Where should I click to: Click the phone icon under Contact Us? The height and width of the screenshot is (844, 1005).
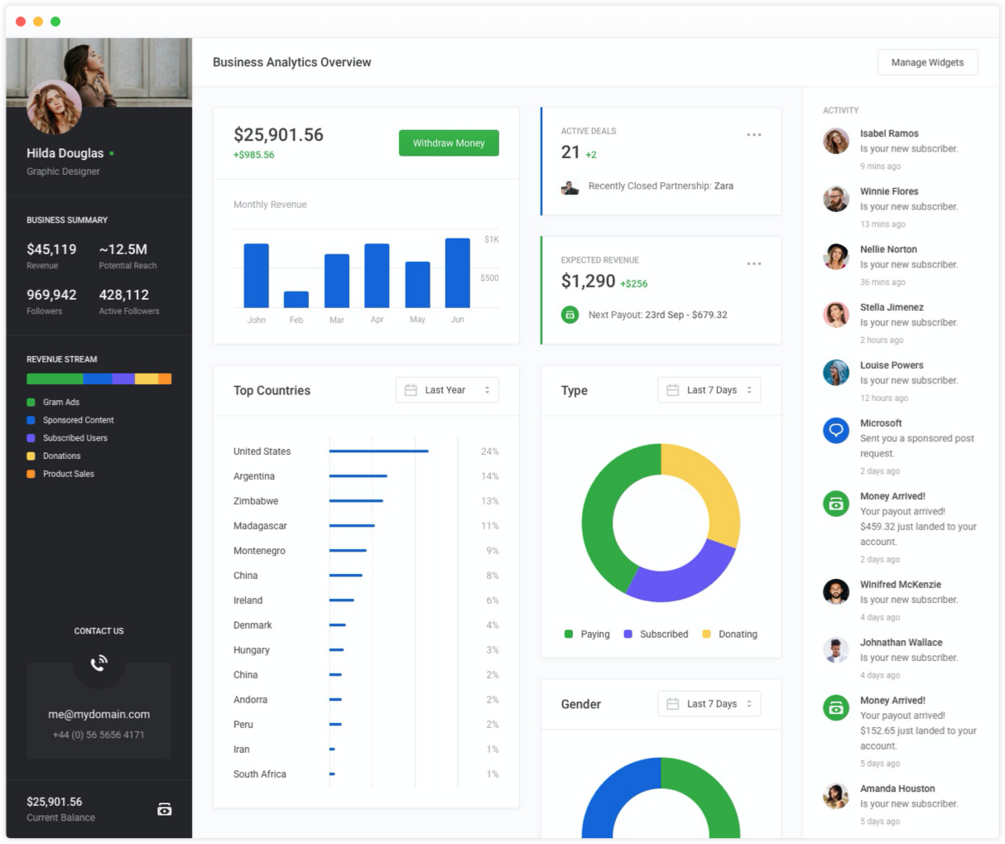click(x=99, y=663)
